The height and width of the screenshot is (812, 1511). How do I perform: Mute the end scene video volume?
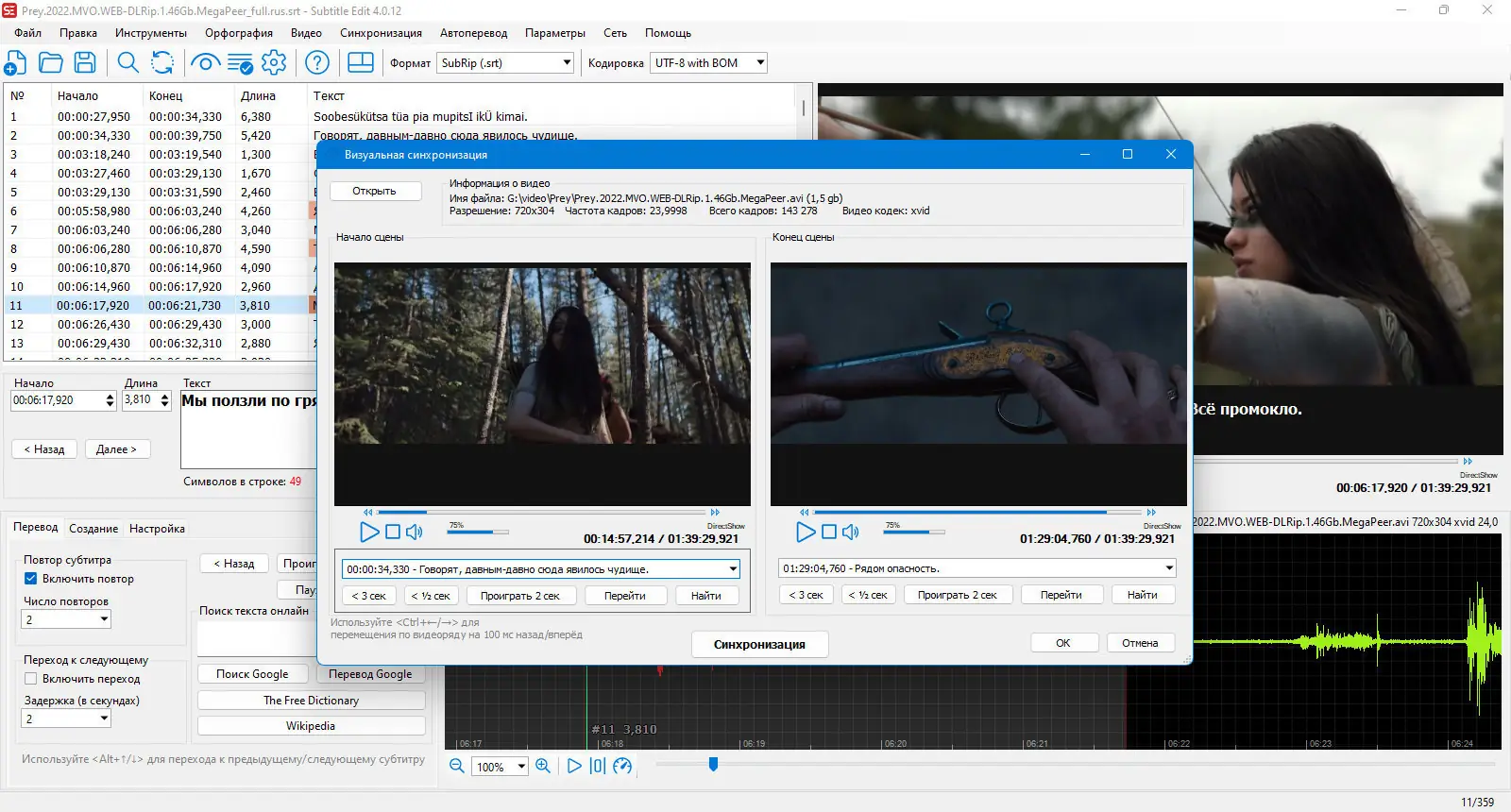[851, 533]
